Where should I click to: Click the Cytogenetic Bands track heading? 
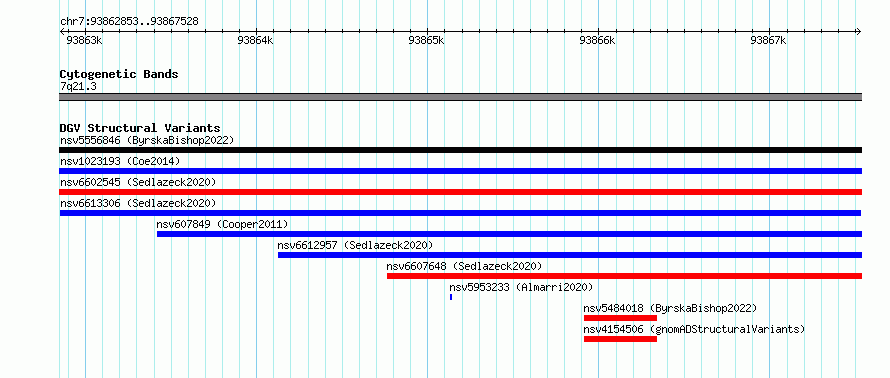pyautogui.click(x=119, y=74)
